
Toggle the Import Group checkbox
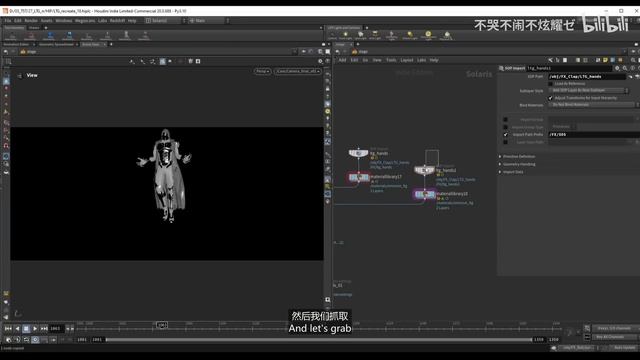tap(505, 120)
